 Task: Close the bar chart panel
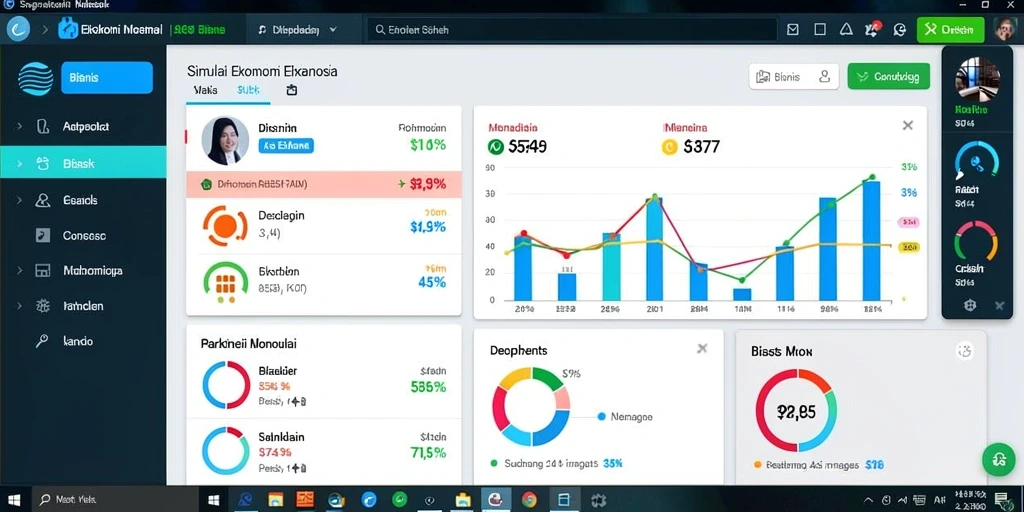(908, 125)
